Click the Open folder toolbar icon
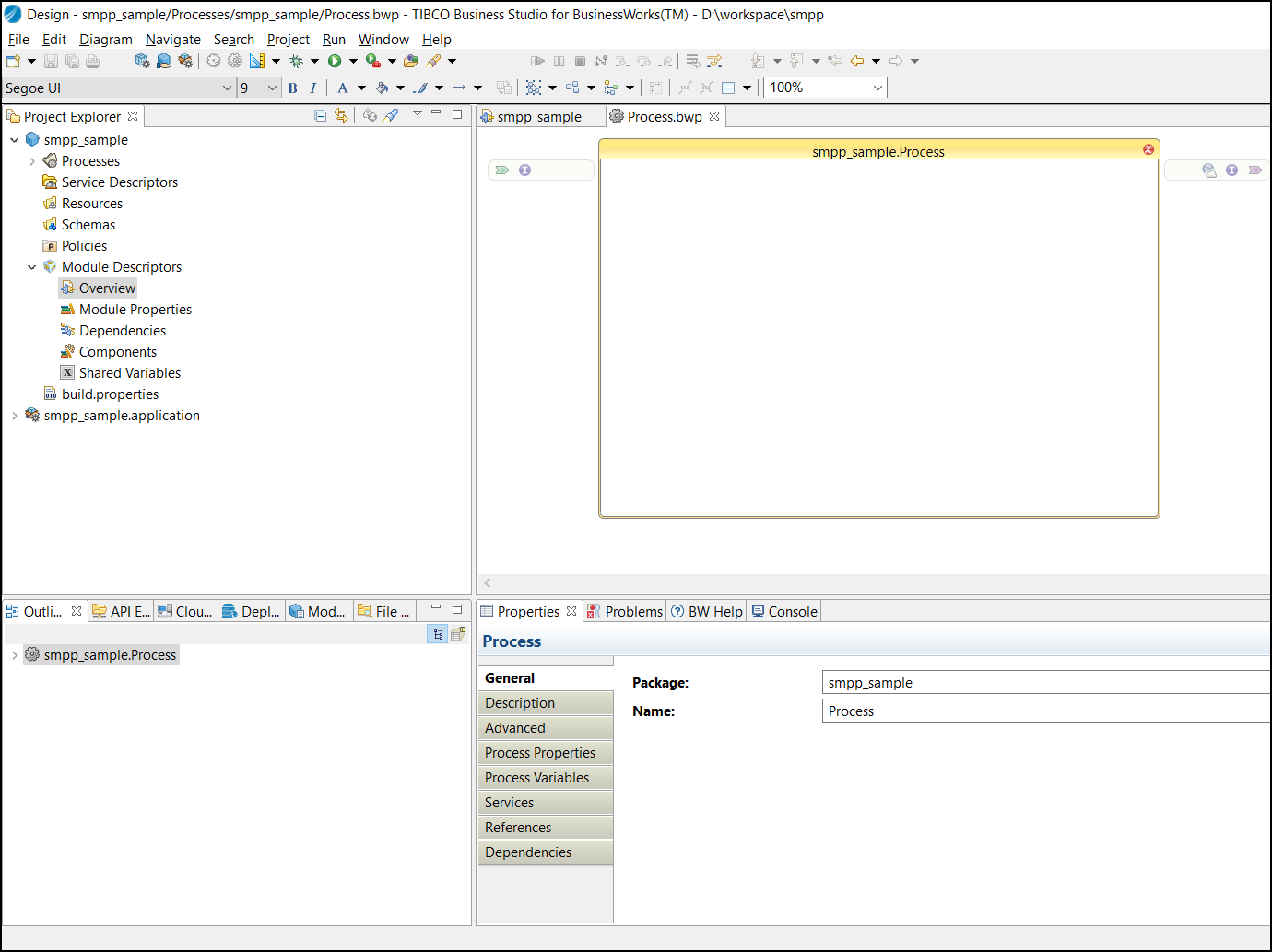 tap(411, 61)
